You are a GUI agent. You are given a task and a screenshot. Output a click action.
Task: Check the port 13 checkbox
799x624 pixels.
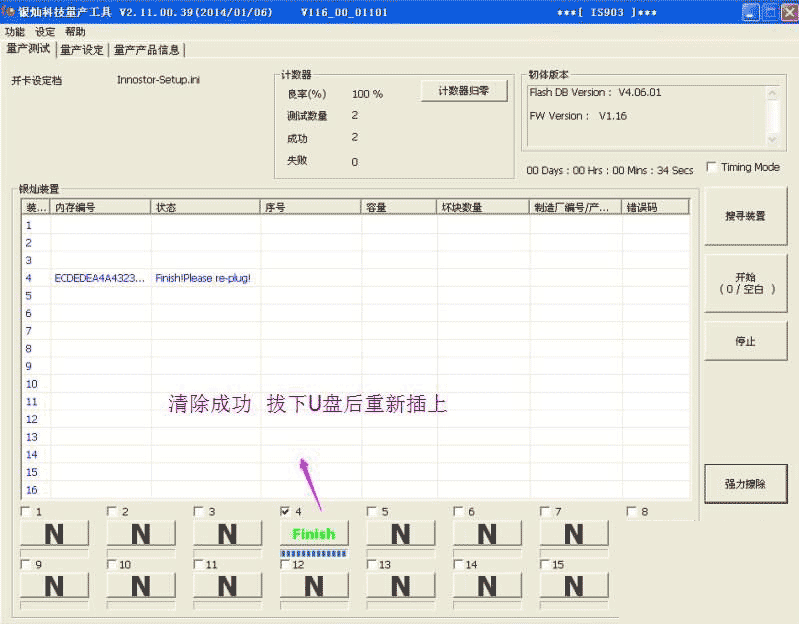[x=371, y=564]
